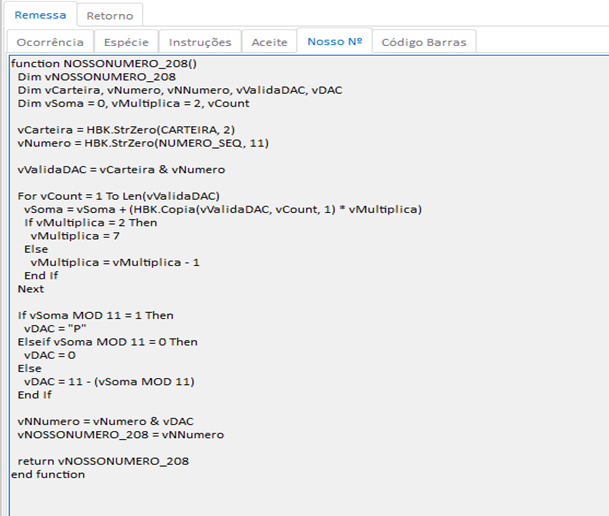Screen dimensions: 609x516
Task: Click the line 'Dim vCarteira, vNumero, vNNumero, vValidaDAC, vDAC'
Action: [180, 90]
